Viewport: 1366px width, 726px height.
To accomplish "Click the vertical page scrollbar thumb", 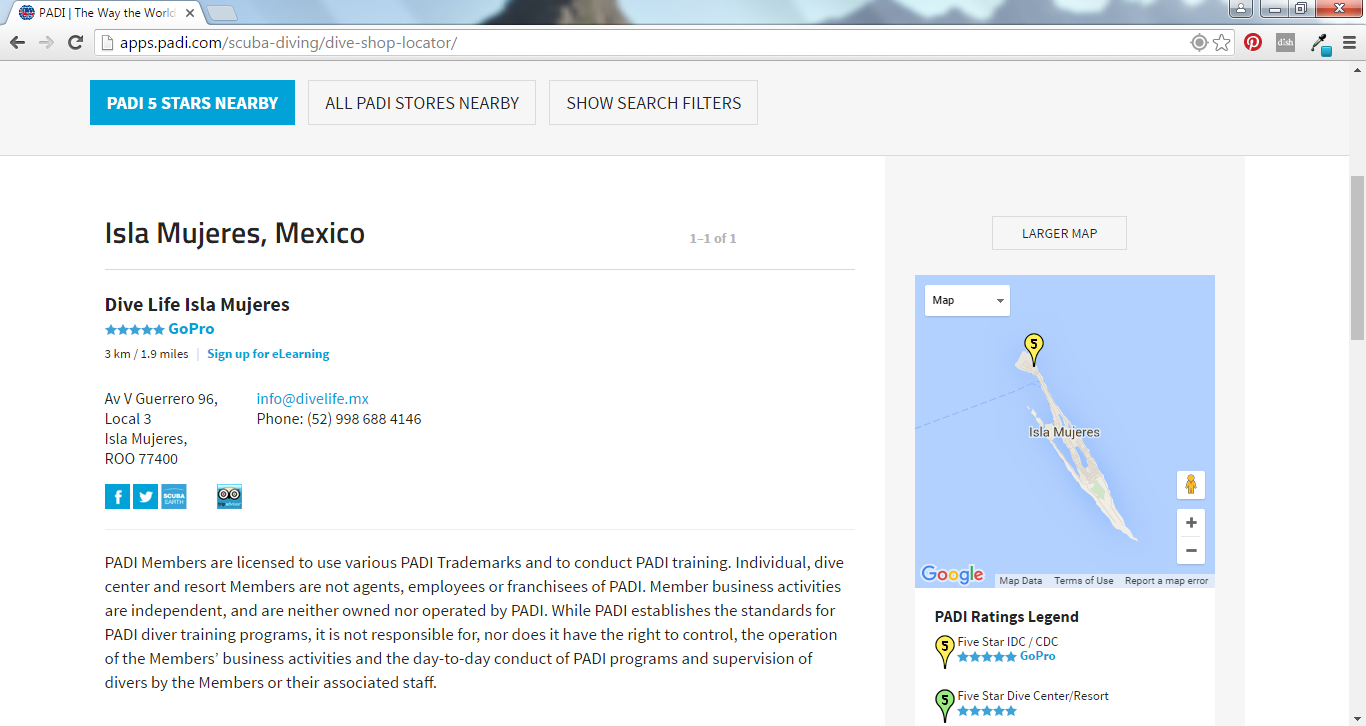I will (1357, 258).
